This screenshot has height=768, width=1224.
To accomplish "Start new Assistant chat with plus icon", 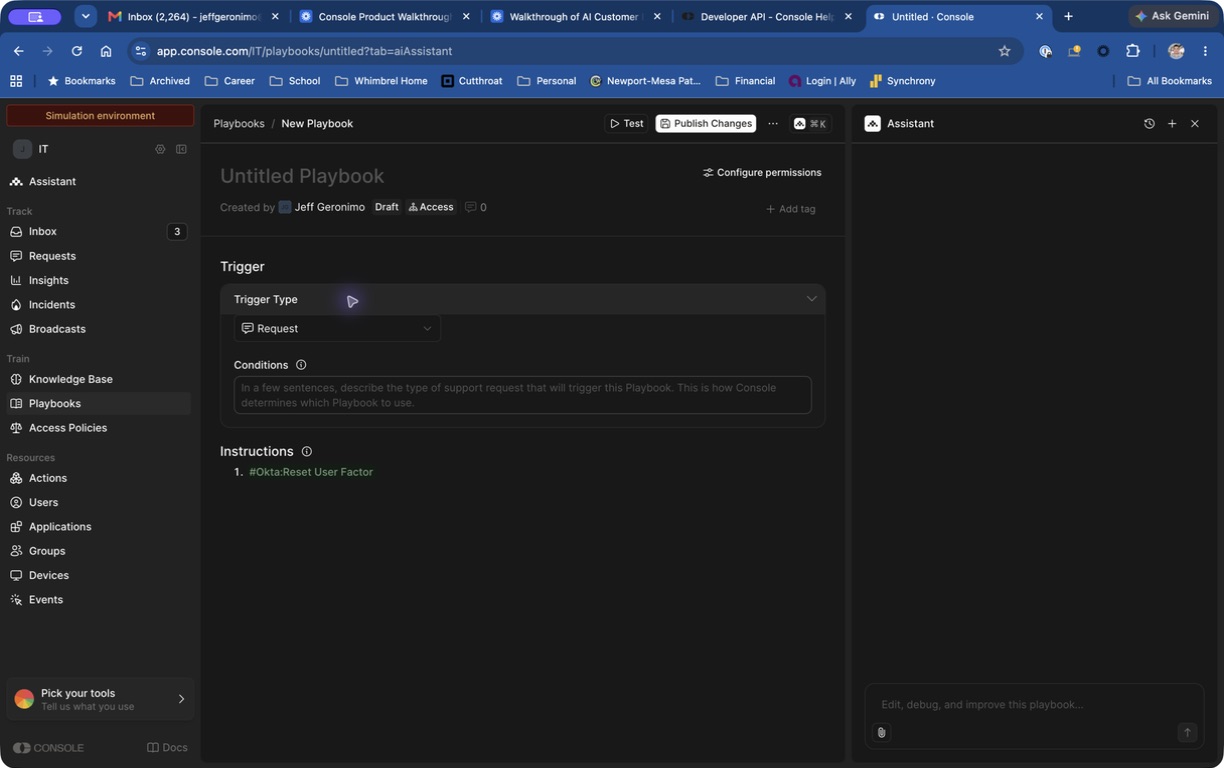I will 1172,124.
